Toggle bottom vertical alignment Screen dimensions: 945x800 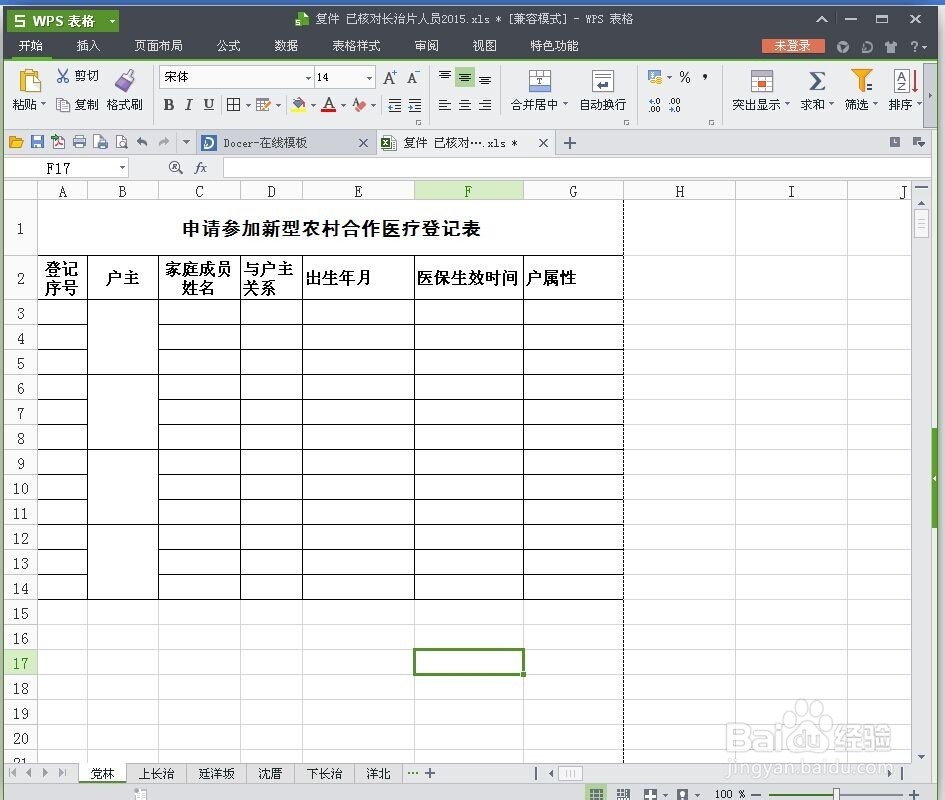[485, 78]
